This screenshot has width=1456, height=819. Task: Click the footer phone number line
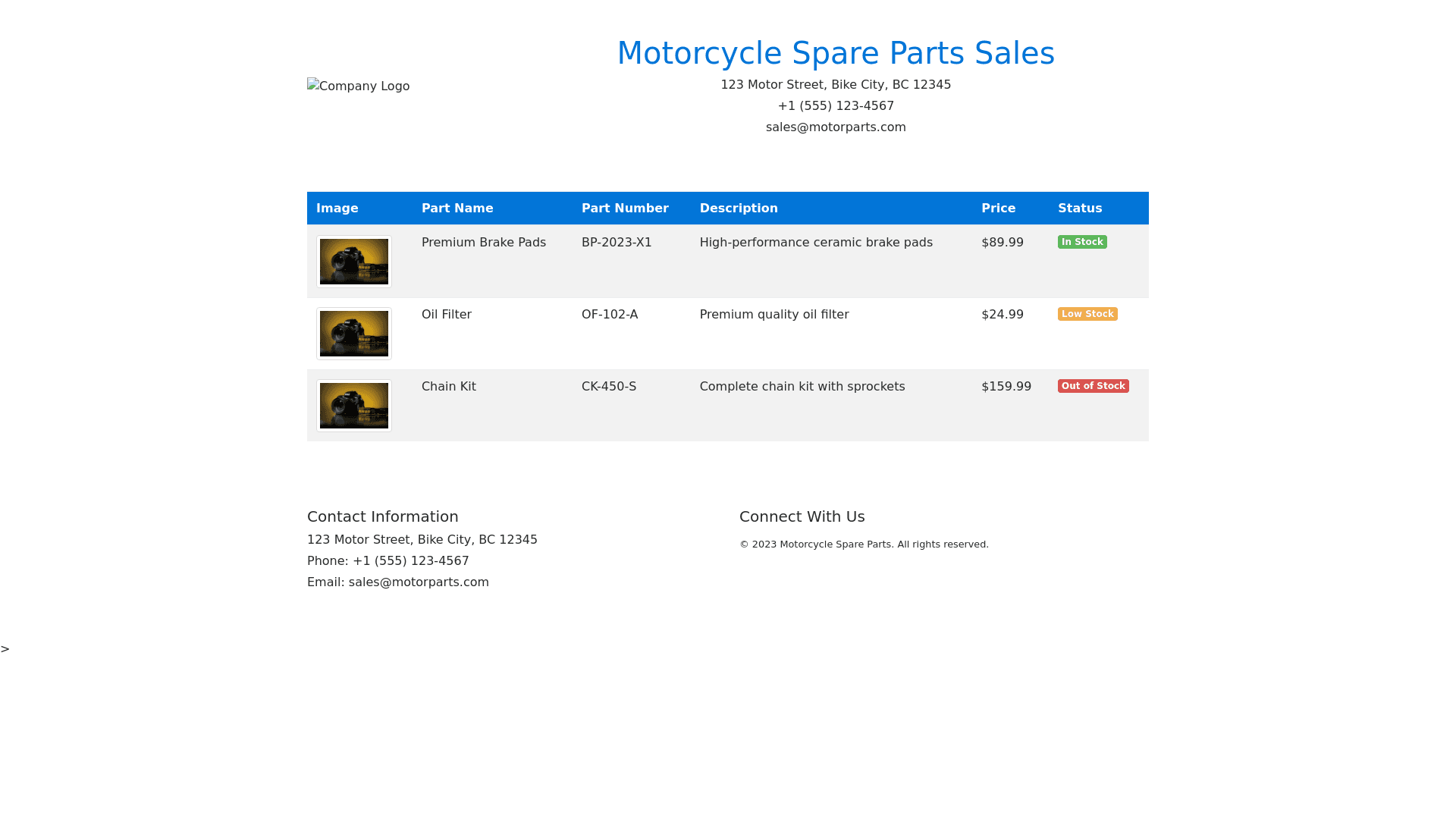(388, 561)
